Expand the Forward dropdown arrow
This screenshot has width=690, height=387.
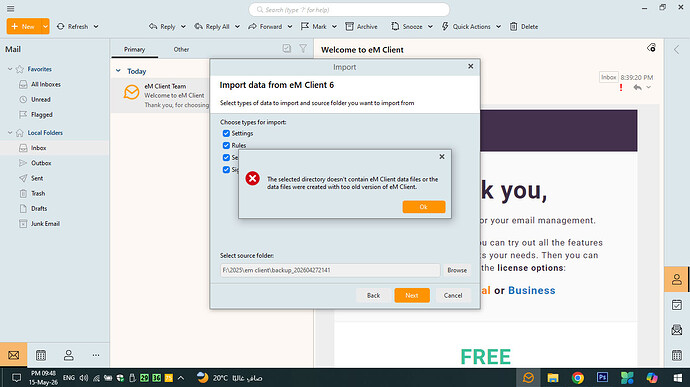coord(290,26)
